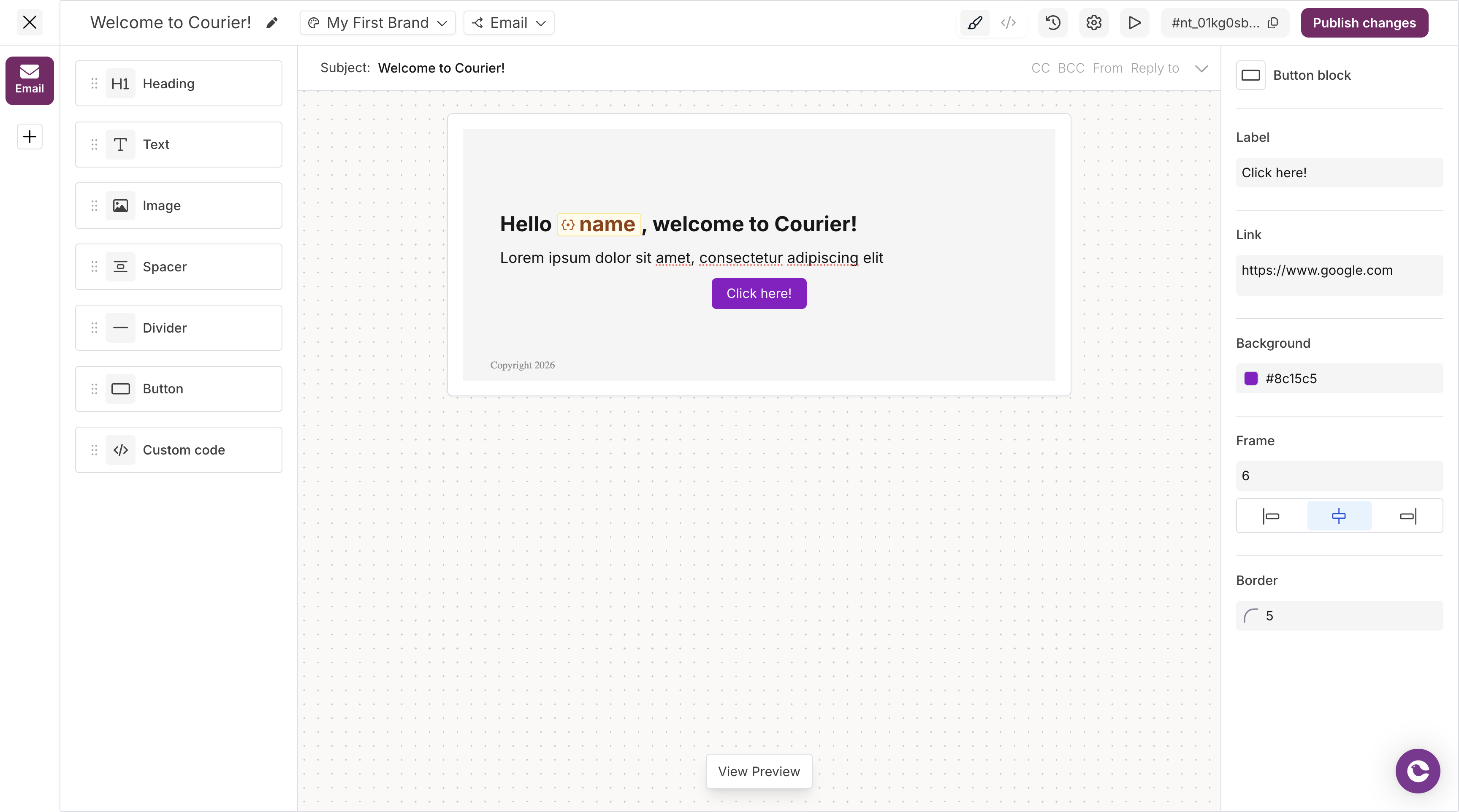Open the My First Brand dropdown

click(x=377, y=23)
